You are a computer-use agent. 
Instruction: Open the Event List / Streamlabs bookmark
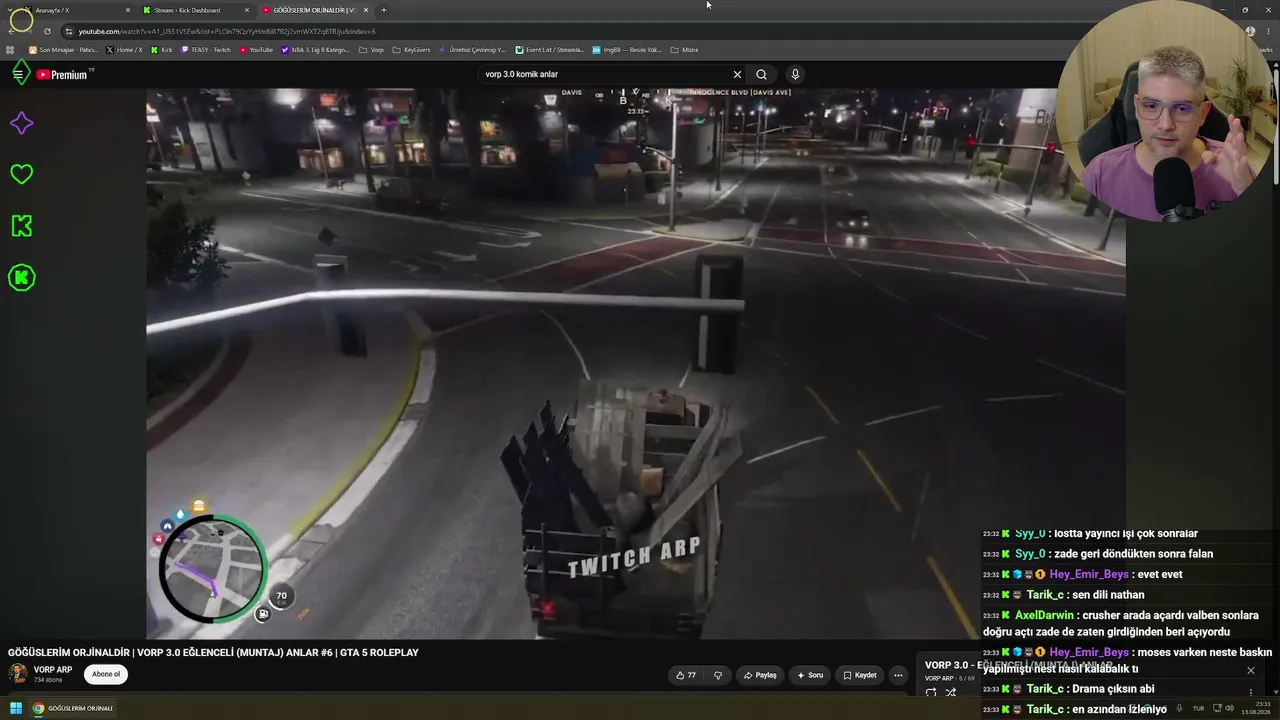(x=549, y=49)
